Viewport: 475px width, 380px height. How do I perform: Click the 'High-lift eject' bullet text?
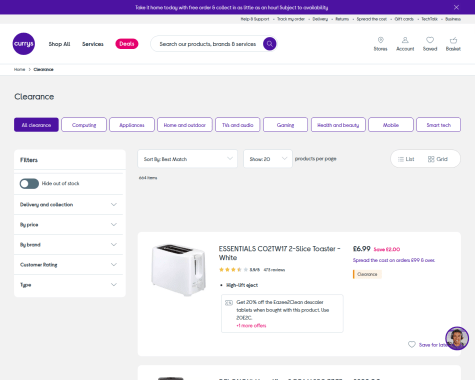coord(242,285)
